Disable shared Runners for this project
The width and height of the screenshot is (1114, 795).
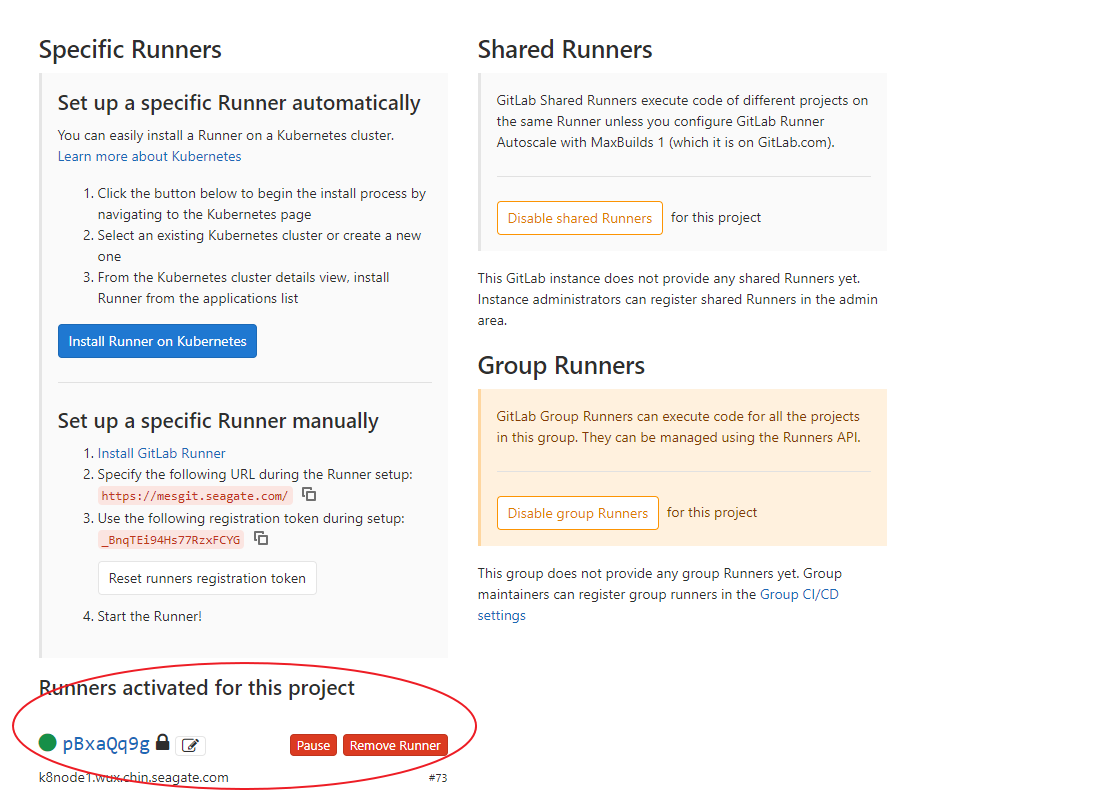(x=579, y=217)
